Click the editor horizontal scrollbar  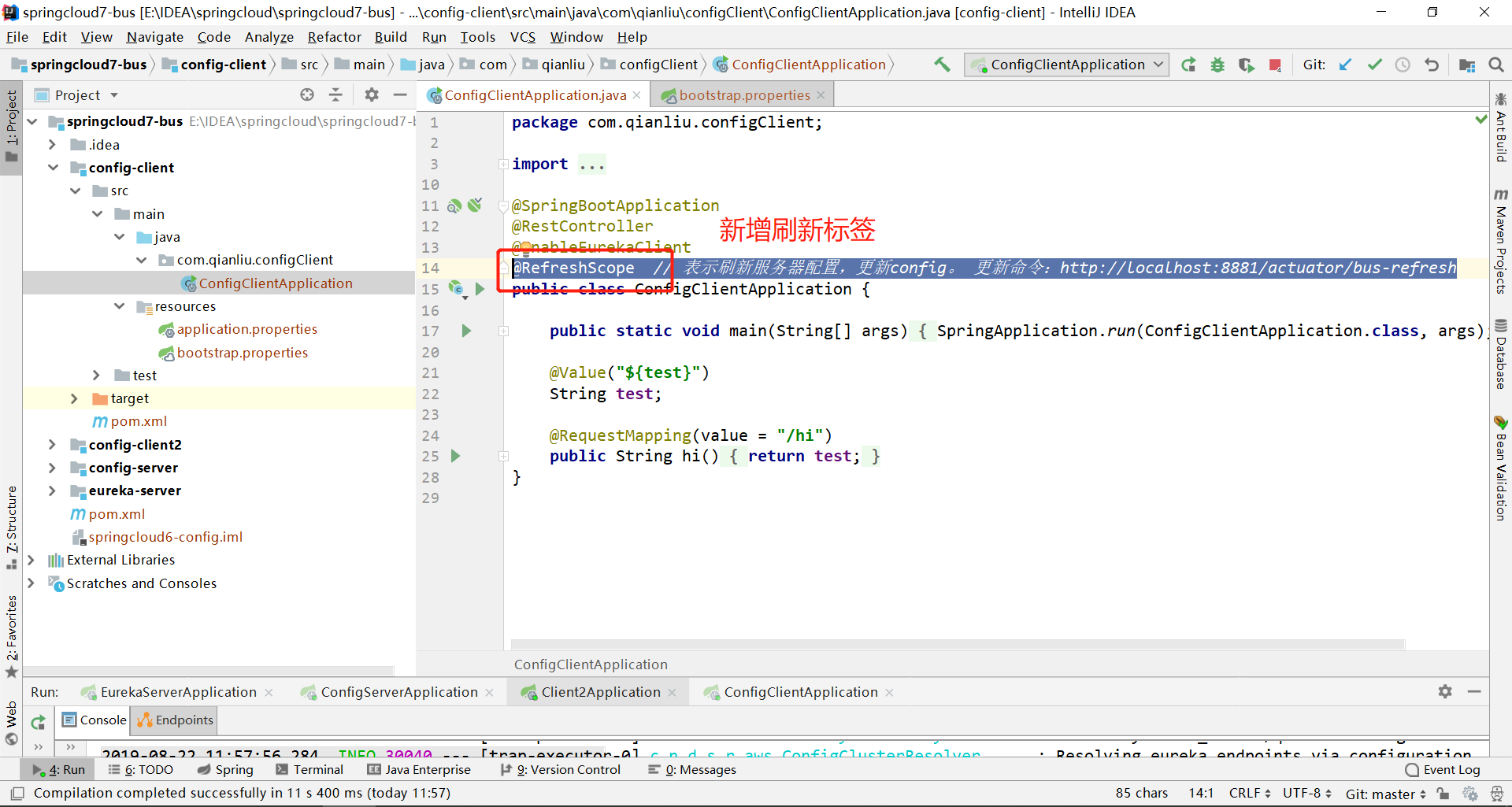pyautogui.click(x=958, y=644)
